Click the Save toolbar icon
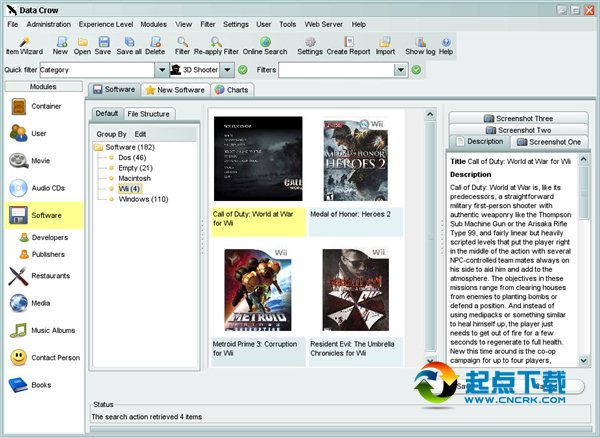The width and height of the screenshot is (600, 438). tap(103, 46)
